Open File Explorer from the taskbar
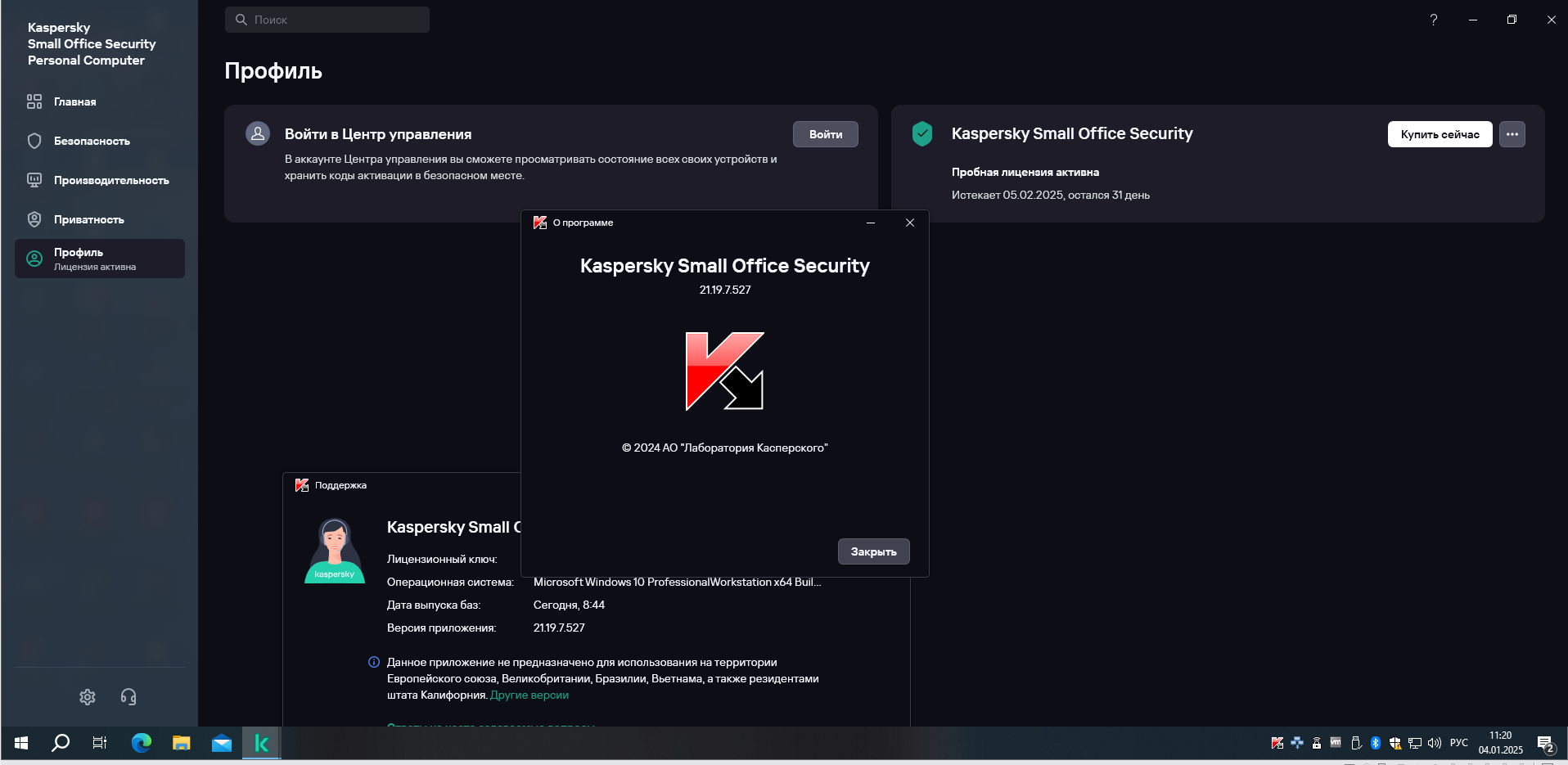This screenshot has width=1568, height=765. [181, 743]
